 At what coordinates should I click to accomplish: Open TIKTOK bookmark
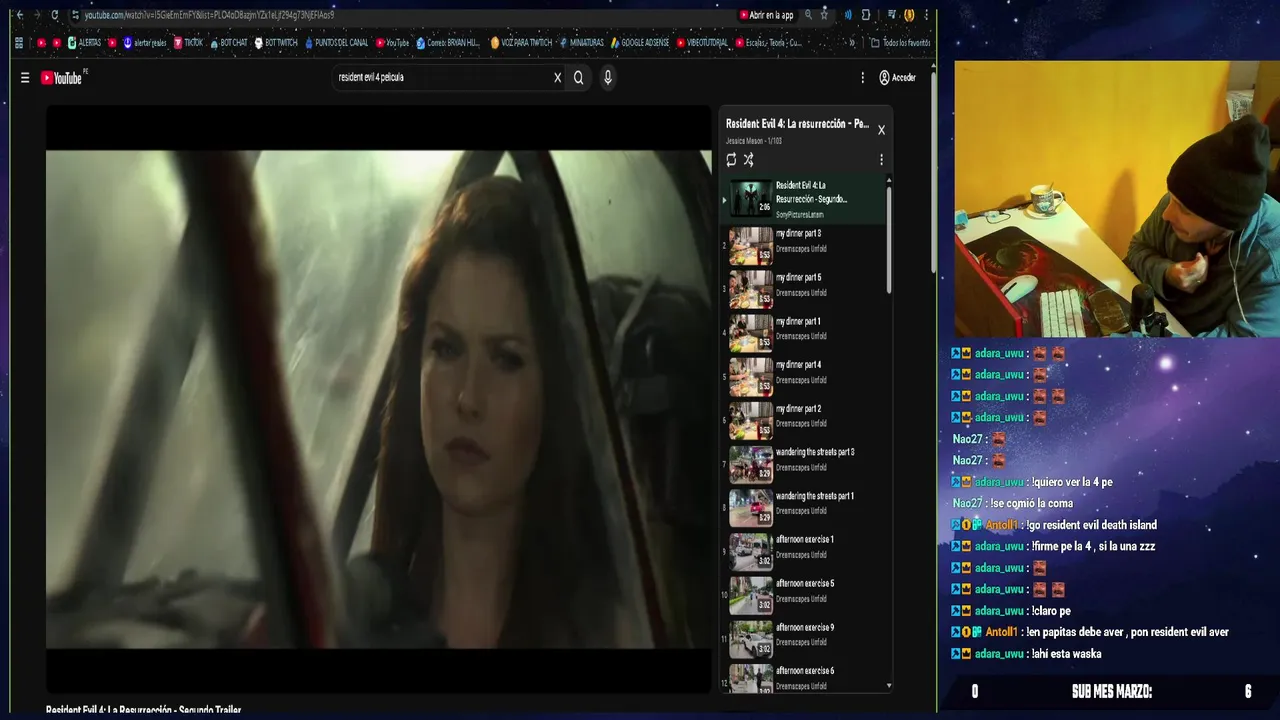click(x=188, y=43)
